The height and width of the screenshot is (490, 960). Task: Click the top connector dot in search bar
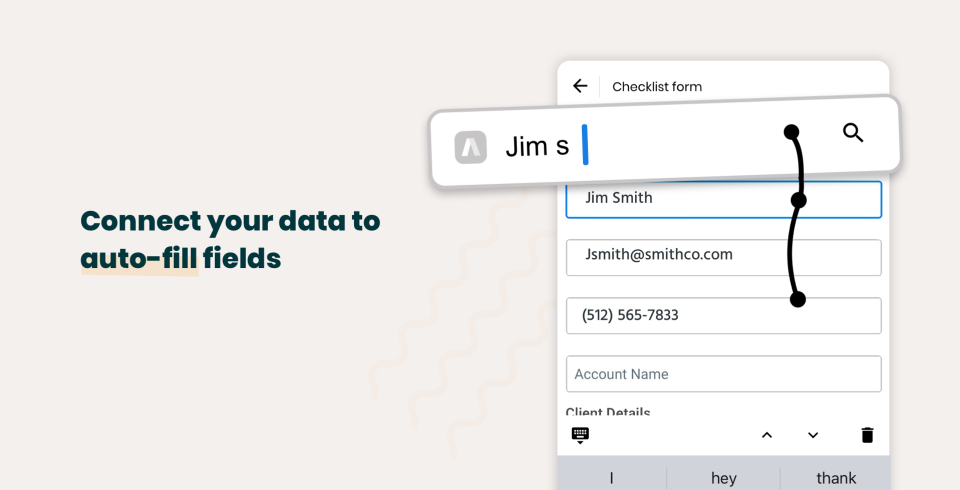click(x=792, y=132)
